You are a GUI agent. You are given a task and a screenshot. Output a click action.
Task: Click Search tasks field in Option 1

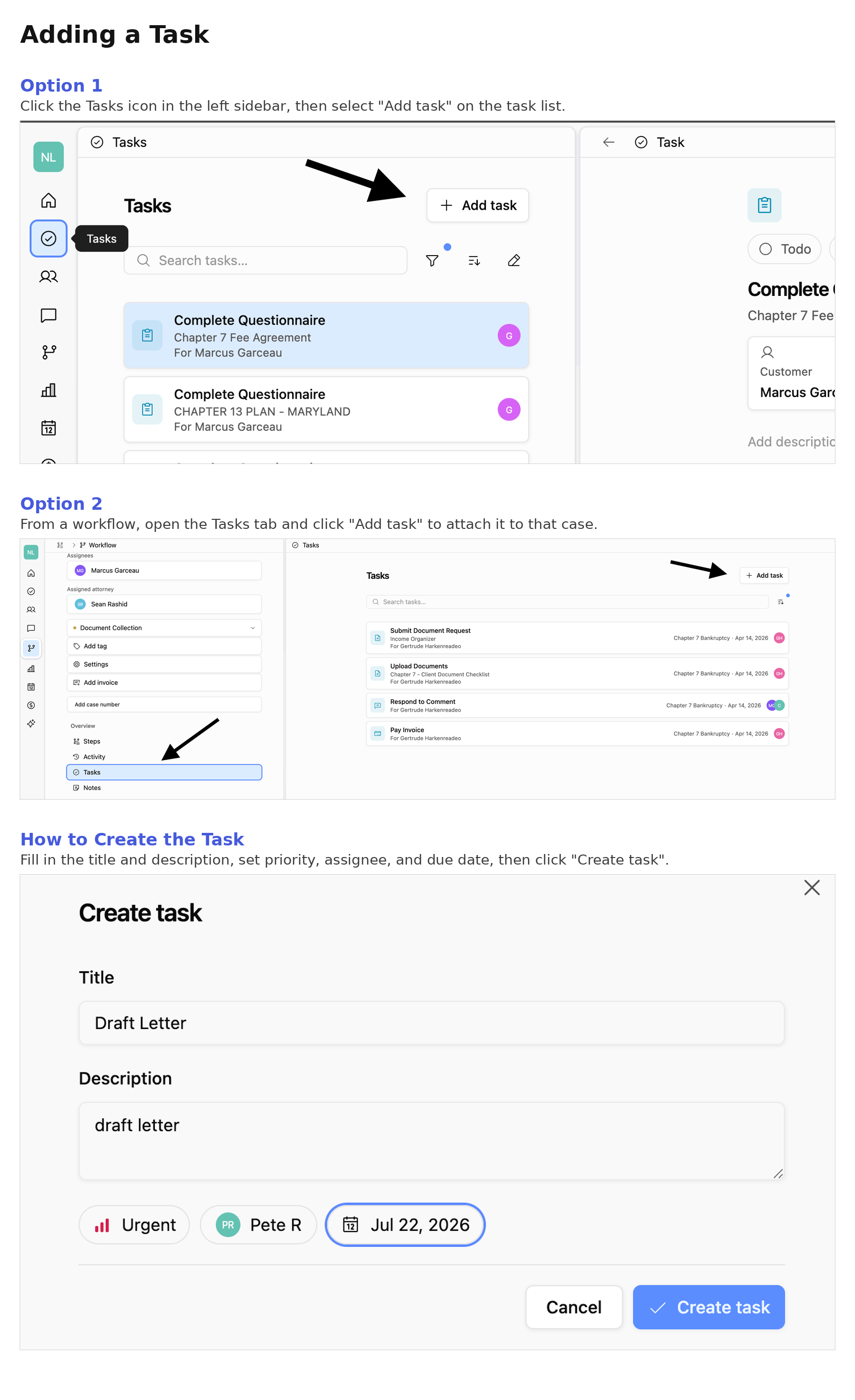(265, 260)
